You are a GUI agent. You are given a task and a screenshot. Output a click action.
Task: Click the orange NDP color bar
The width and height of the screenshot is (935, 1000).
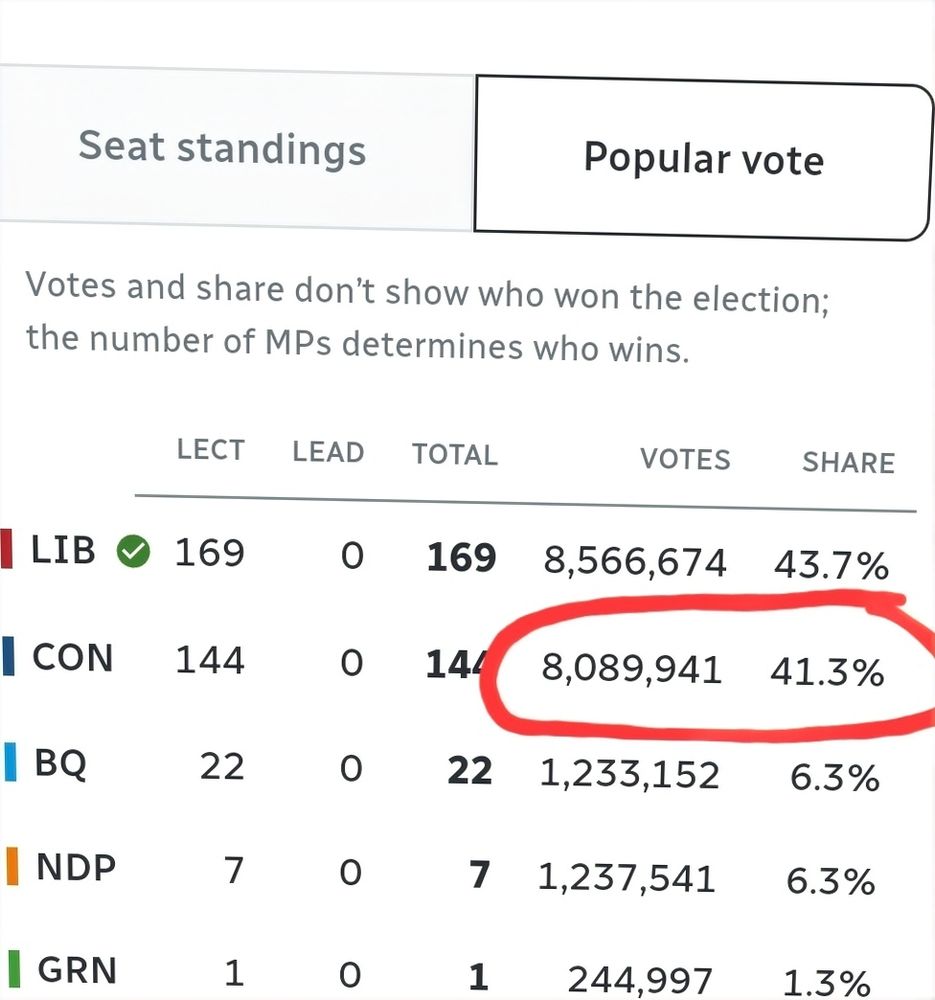tap(12, 866)
